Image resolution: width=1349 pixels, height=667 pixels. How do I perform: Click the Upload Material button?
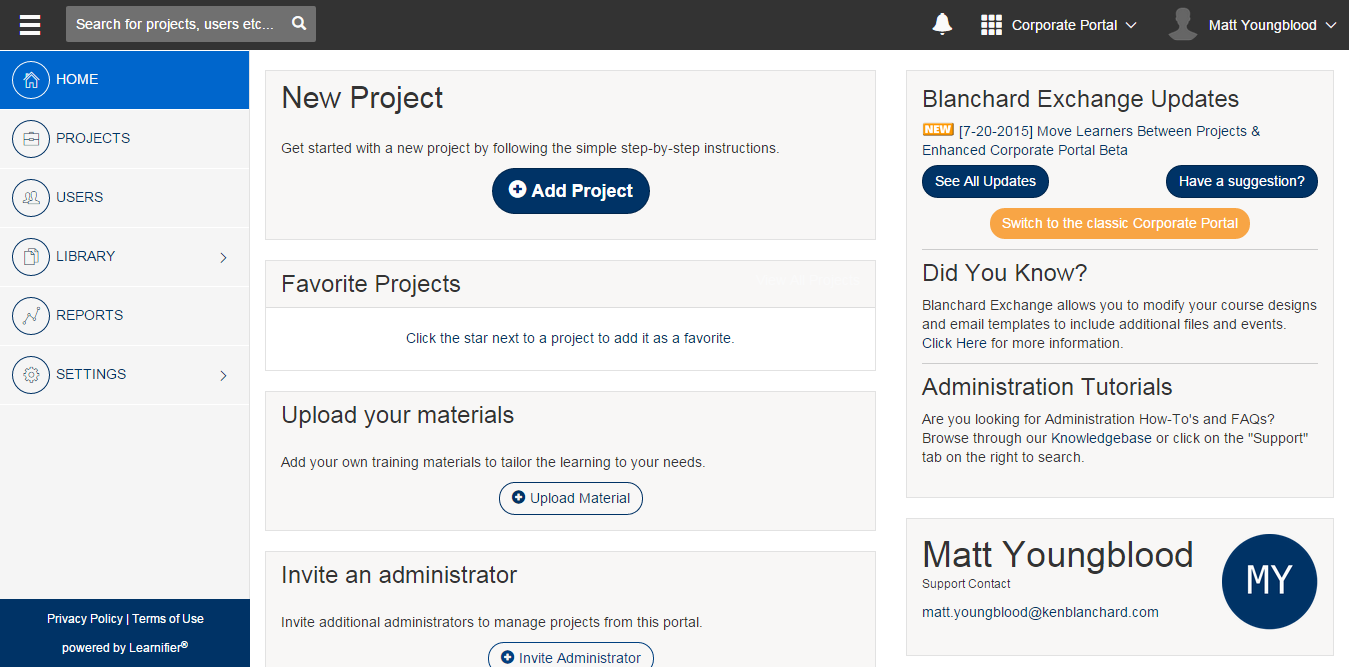[571, 498]
